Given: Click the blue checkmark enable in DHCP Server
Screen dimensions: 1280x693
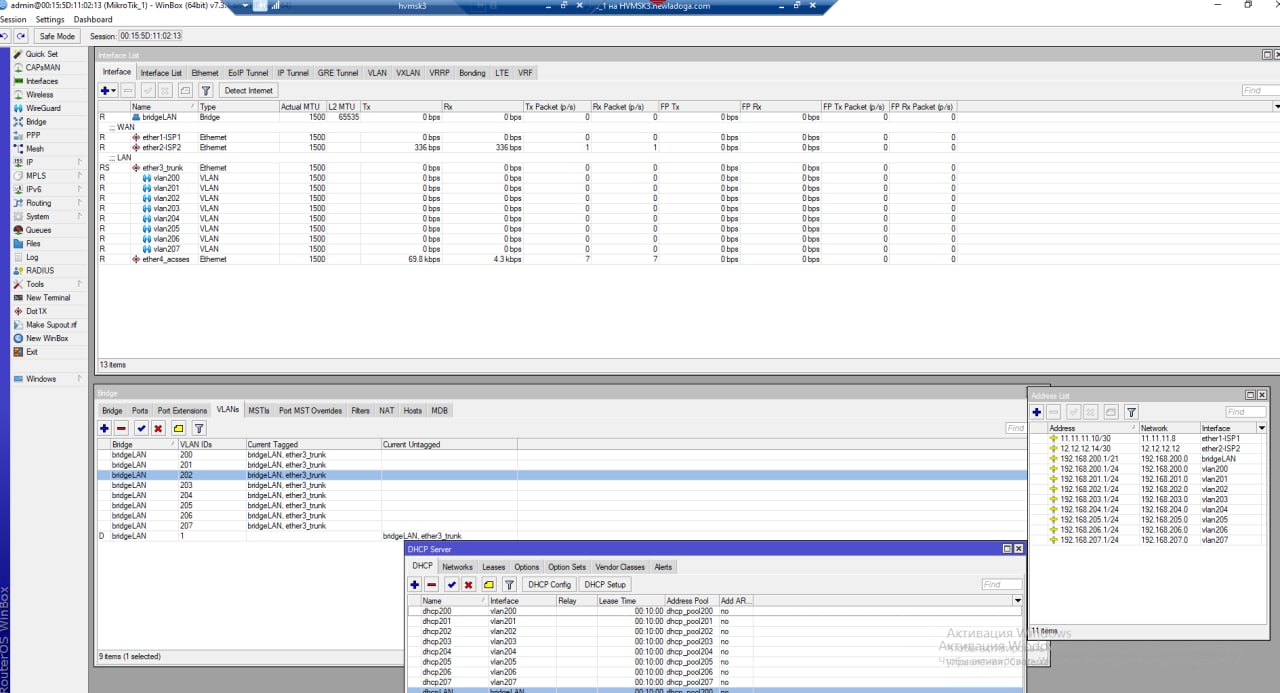Looking at the screenshot, I should pos(451,584).
